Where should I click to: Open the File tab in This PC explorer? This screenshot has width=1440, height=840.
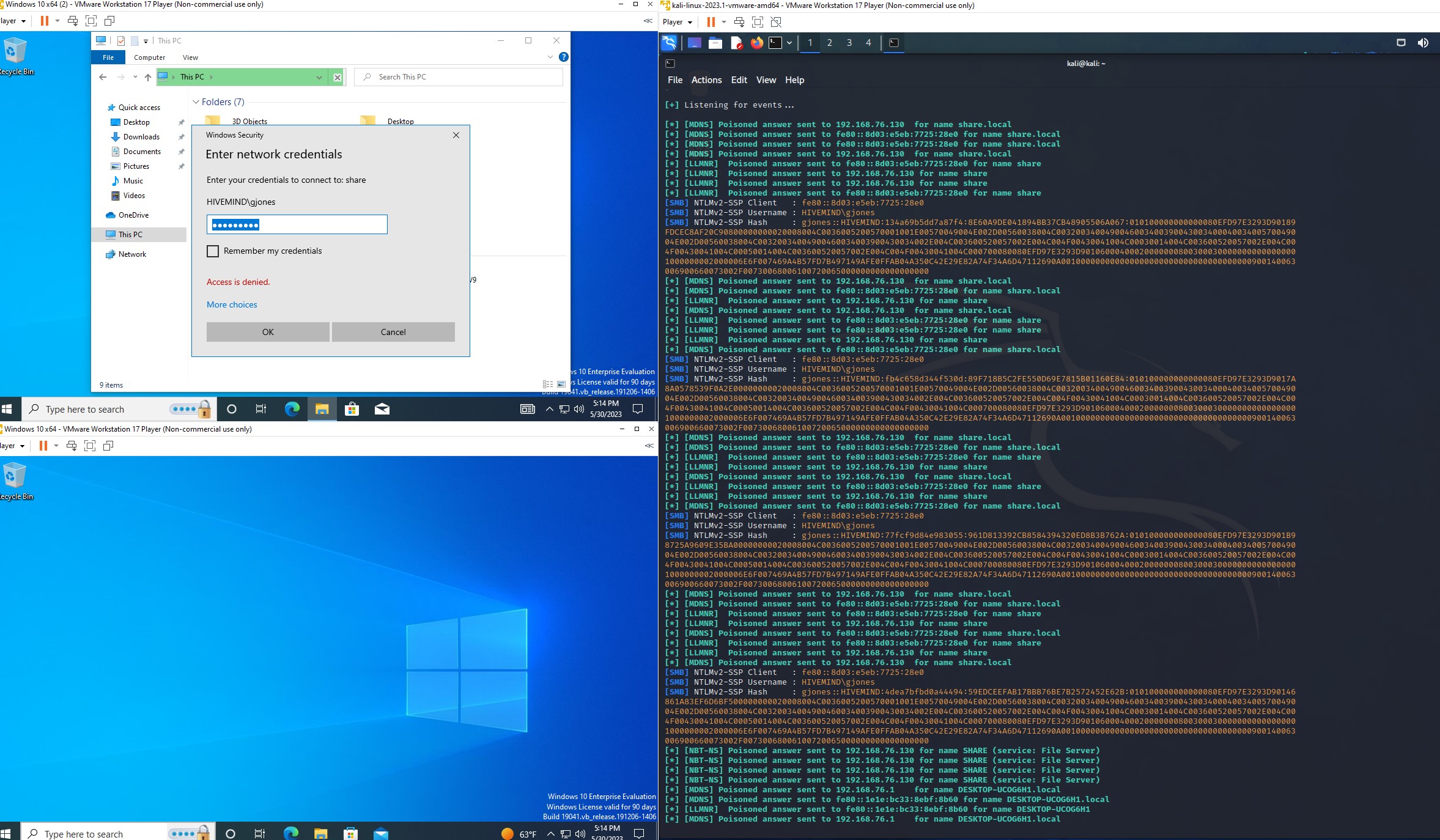coord(108,57)
